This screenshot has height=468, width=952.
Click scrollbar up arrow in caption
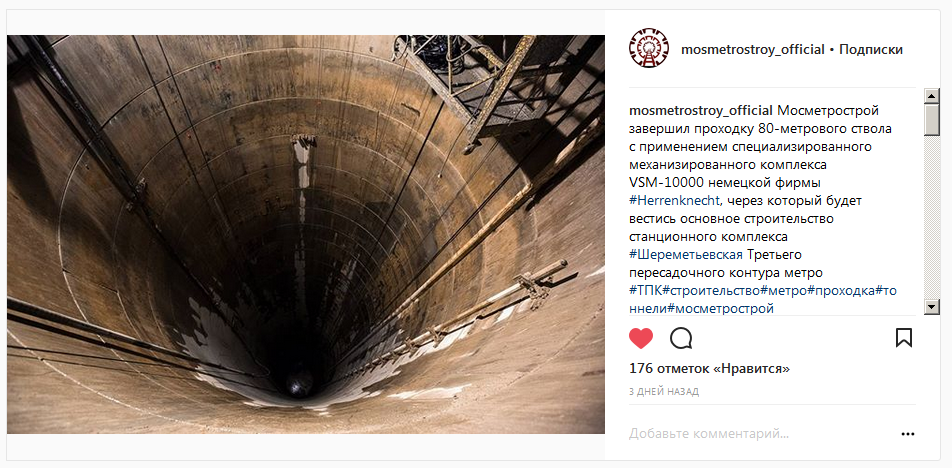[931, 95]
